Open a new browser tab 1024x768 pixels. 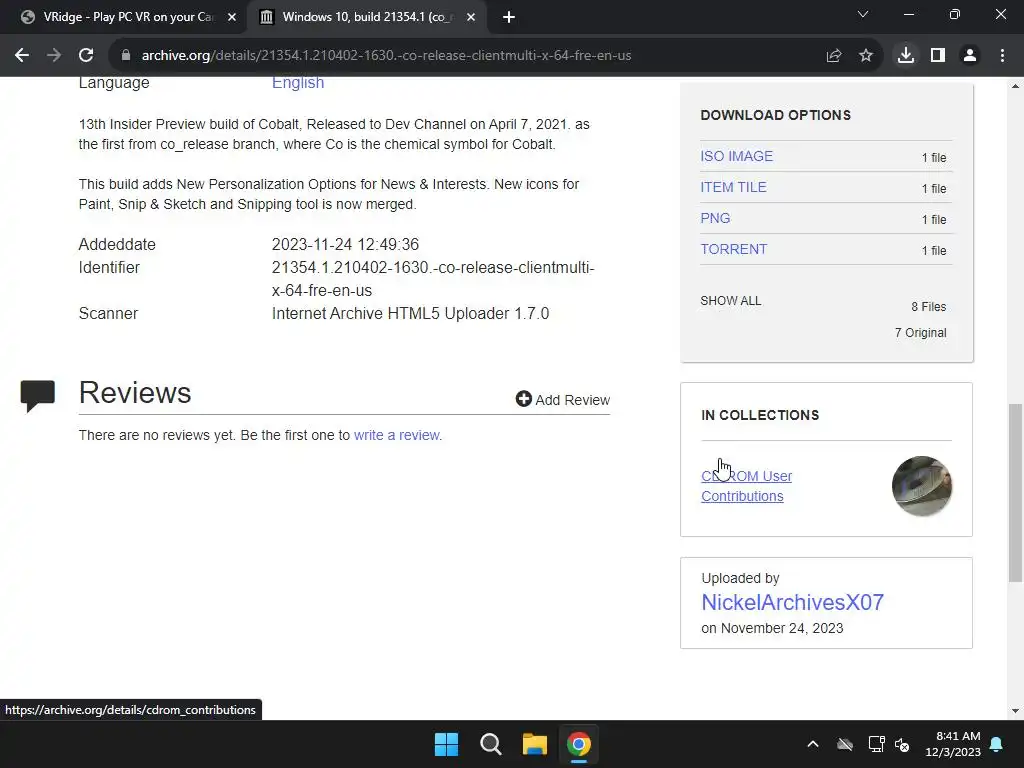(509, 18)
